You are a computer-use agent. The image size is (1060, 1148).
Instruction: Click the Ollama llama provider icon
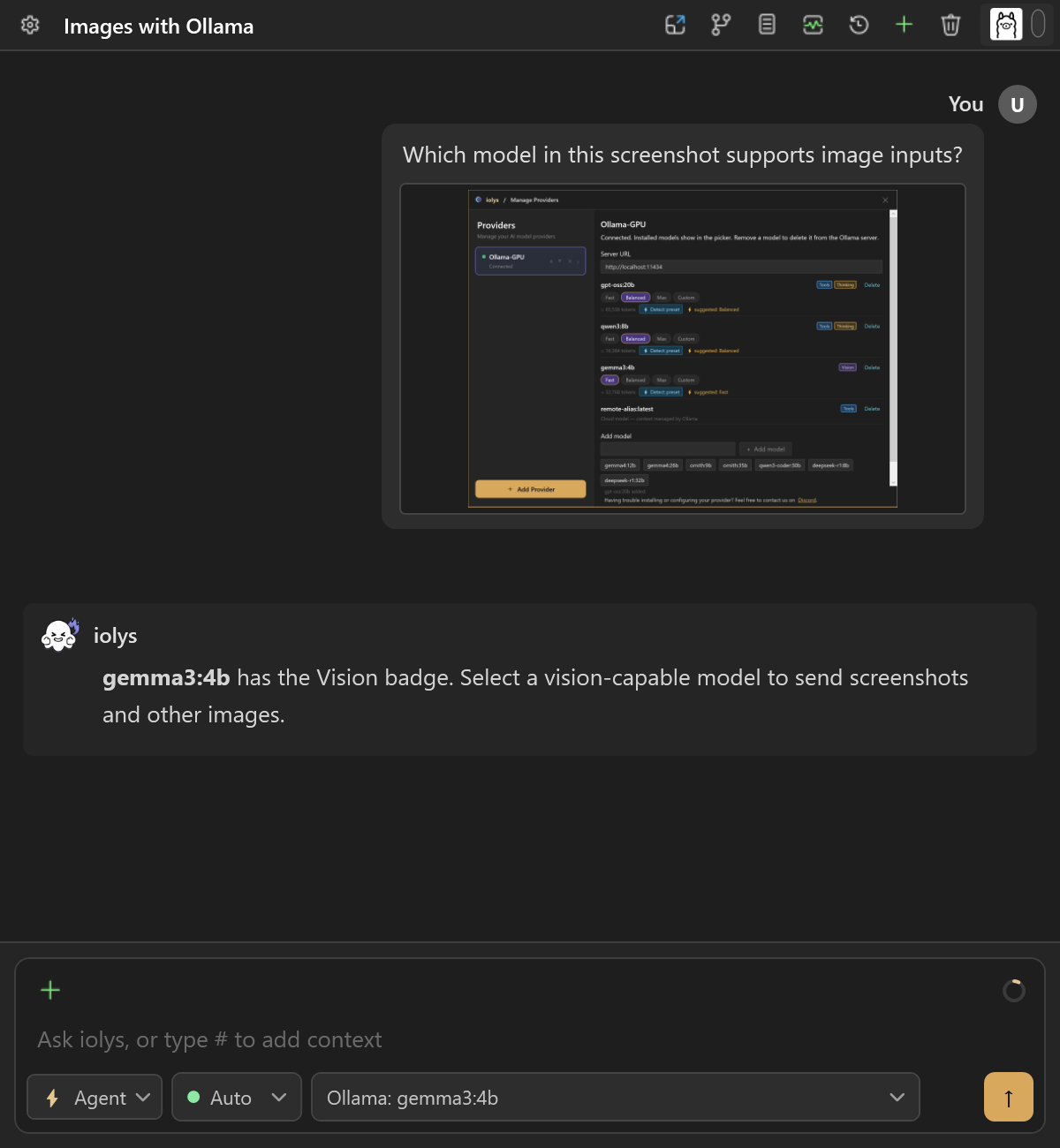pyautogui.click(x=1006, y=25)
